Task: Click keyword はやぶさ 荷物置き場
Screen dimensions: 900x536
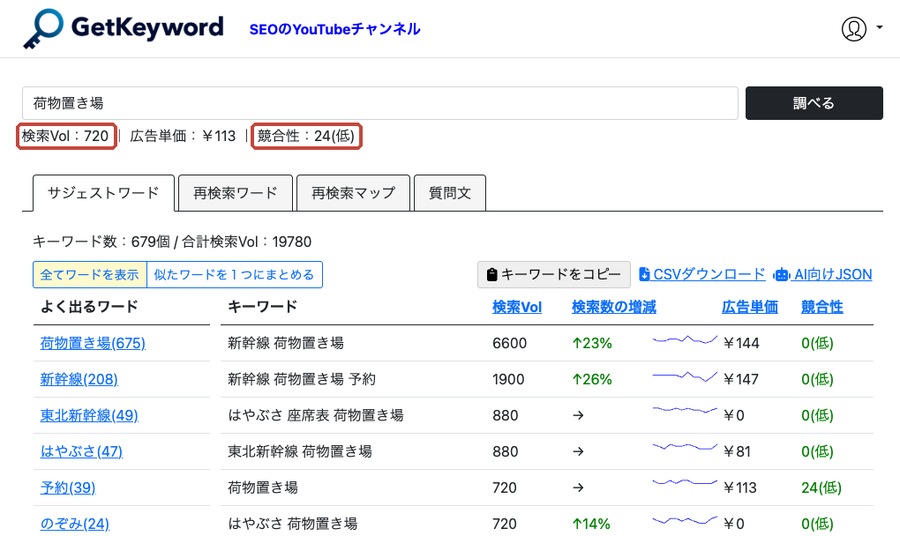Action: (293, 524)
